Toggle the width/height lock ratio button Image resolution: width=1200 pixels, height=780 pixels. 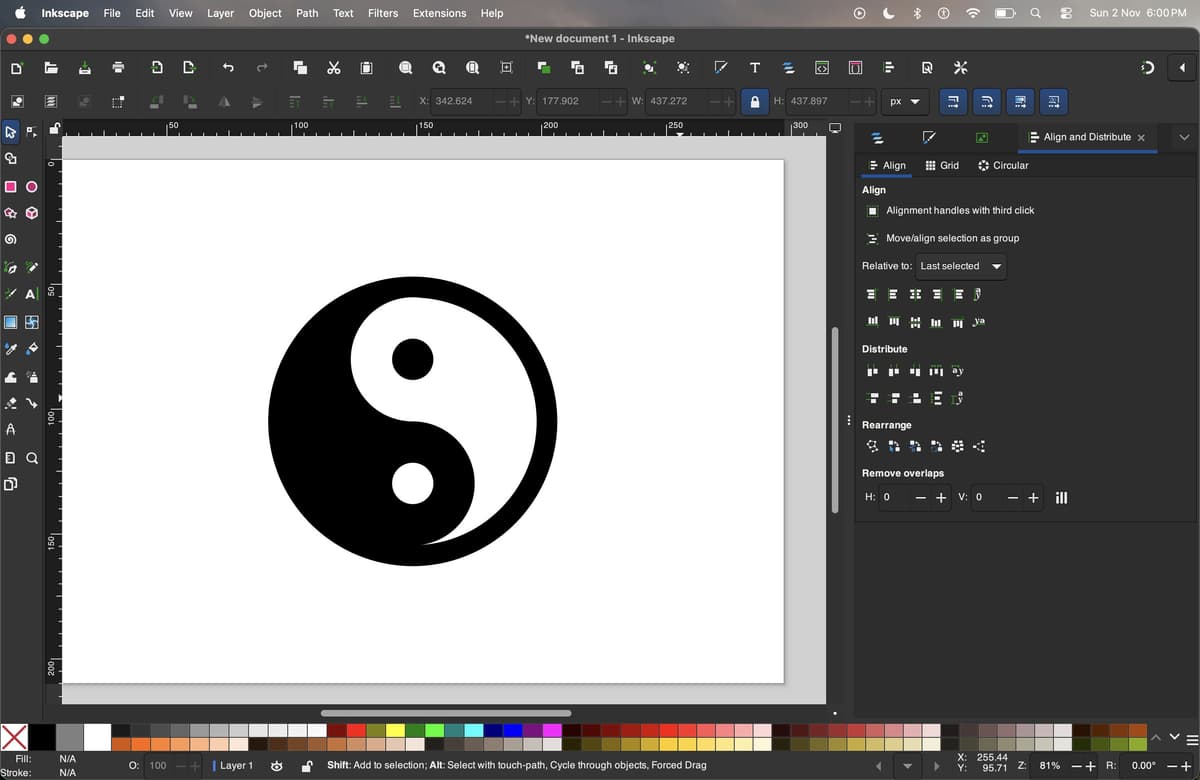pyautogui.click(x=755, y=101)
